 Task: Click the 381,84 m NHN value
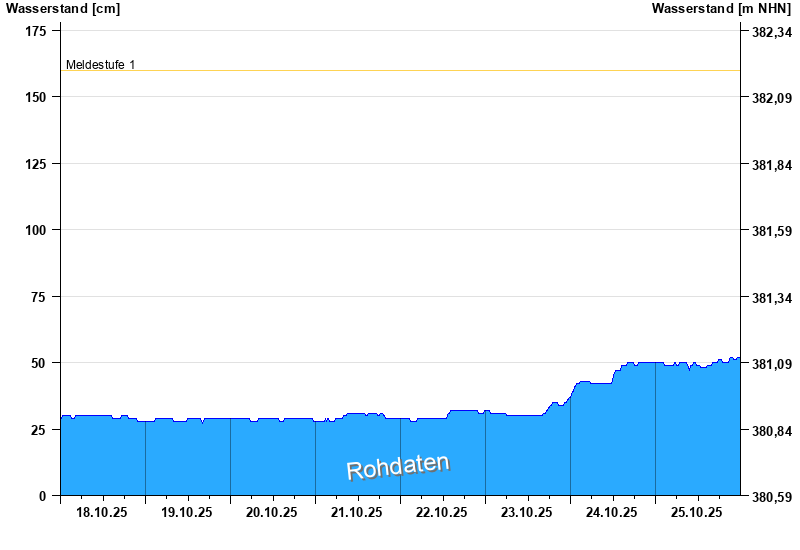click(772, 165)
